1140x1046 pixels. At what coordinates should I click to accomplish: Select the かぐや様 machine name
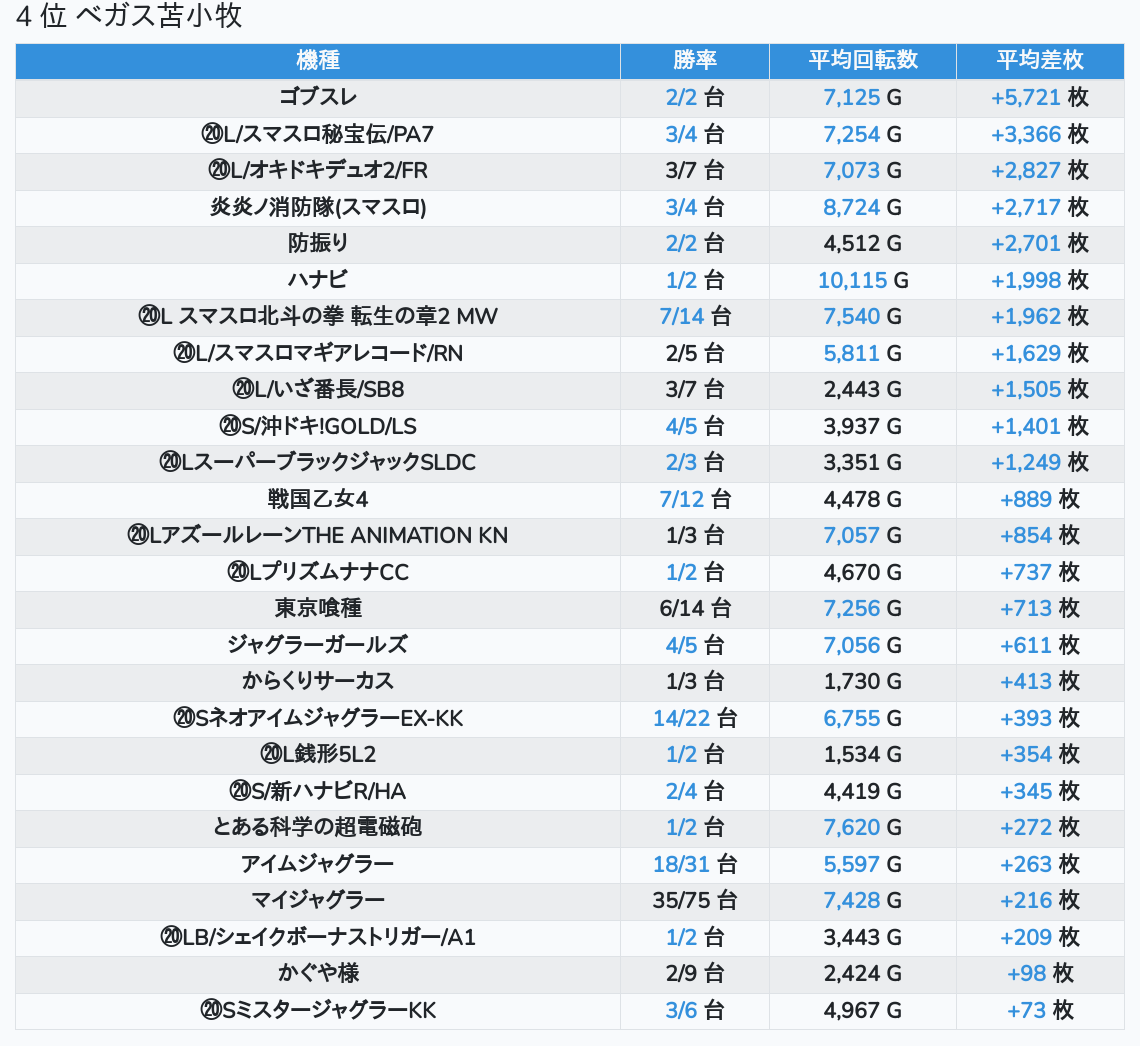(318, 974)
